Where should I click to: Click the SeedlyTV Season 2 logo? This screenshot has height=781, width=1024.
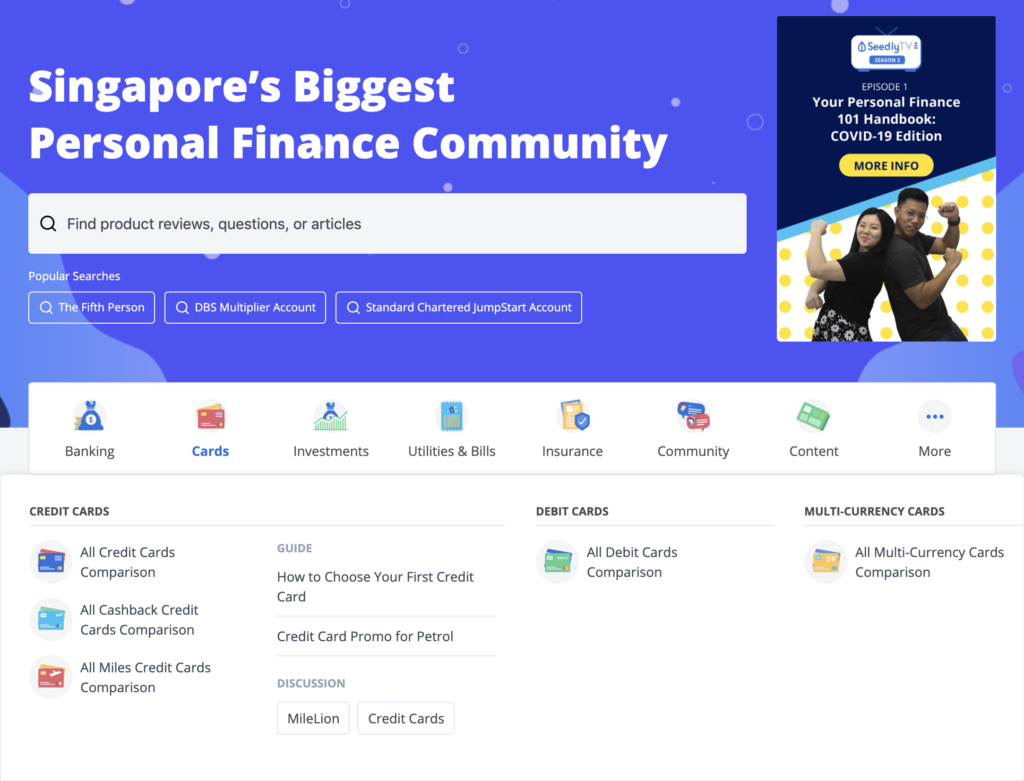click(x=886, y=50)
